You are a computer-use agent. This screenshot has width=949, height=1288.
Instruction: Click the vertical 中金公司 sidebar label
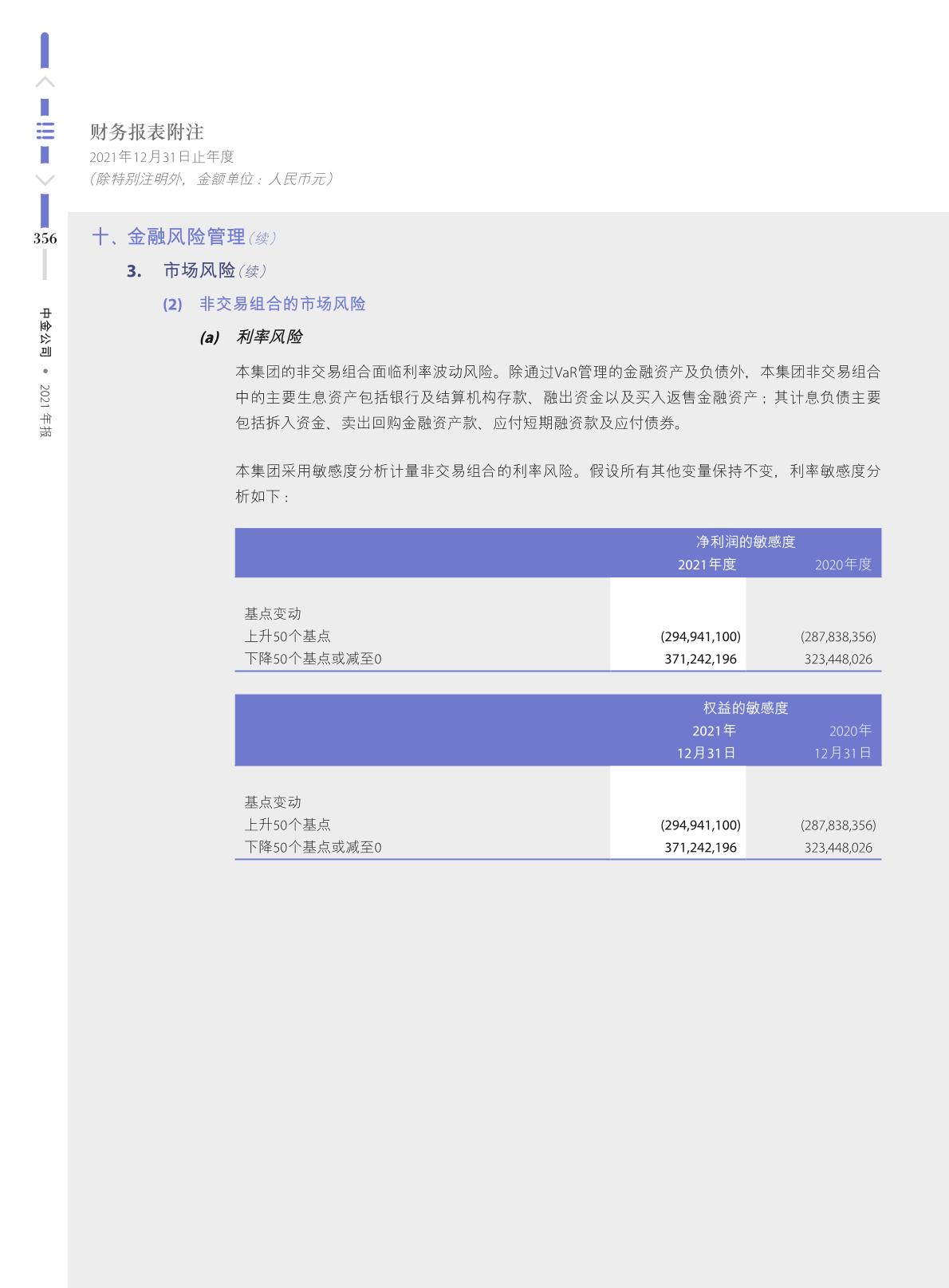coord(45,332)
